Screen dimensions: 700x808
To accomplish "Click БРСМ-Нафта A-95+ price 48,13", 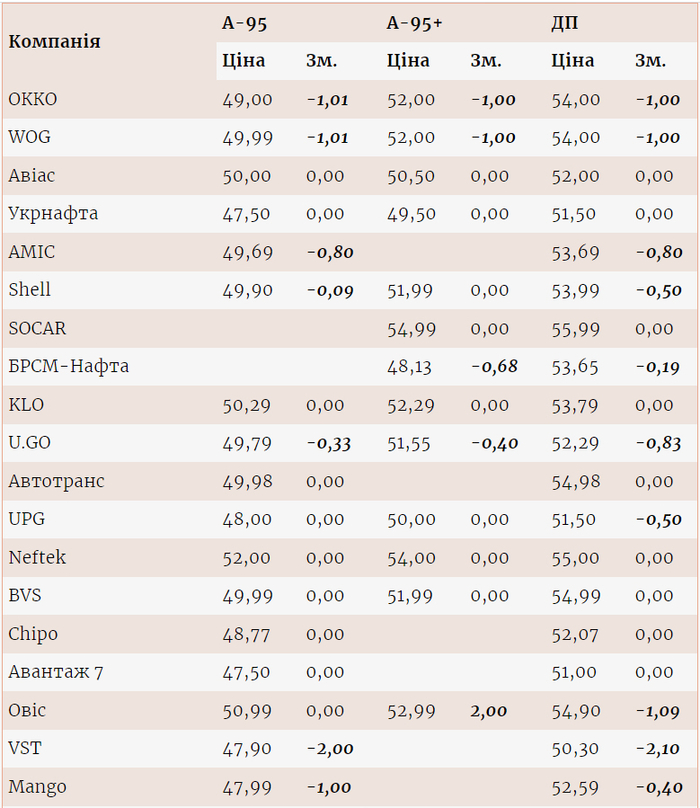I will pyautogui.click(x=409, y=367).
